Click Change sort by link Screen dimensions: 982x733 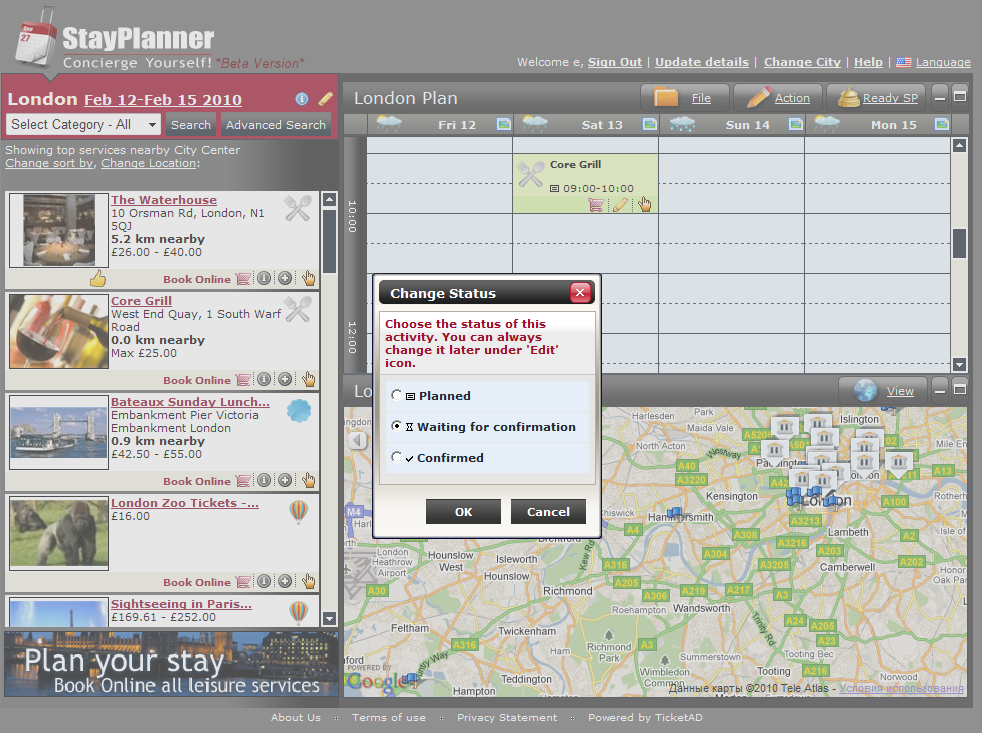(x=49, y=163)
